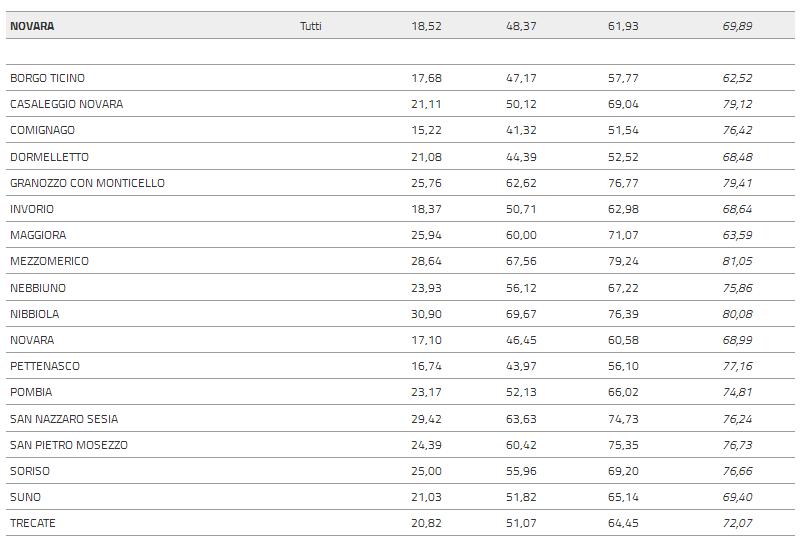Open CASALEGGIO NOVARA row entry
This screenshot has width=803, height=548.
(x=67, y=104)
